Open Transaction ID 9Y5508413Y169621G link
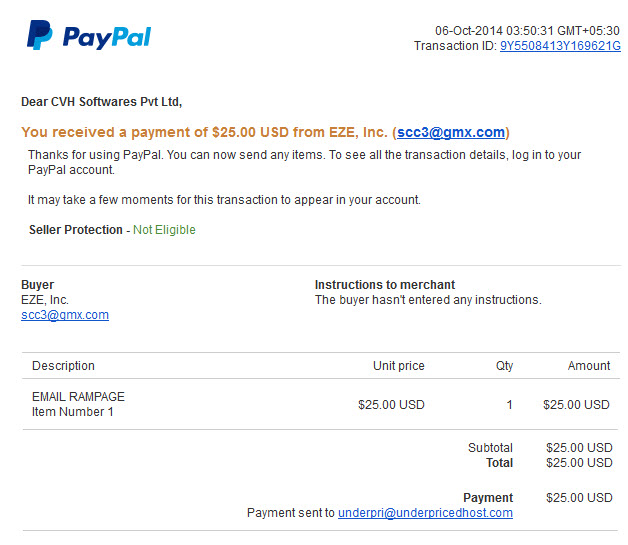 click(560, 46)
